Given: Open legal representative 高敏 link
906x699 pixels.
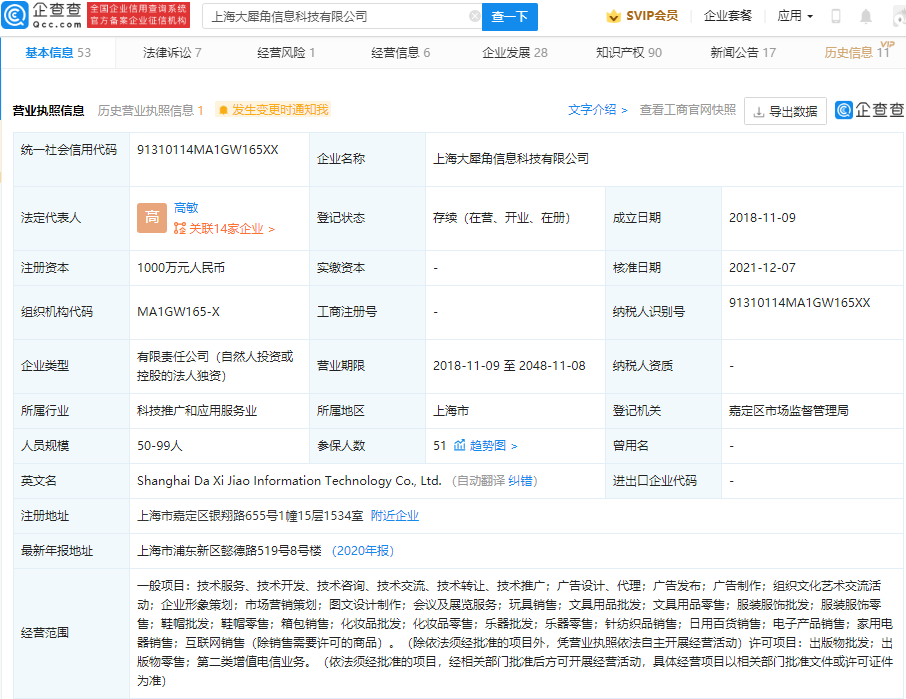Looking at the screenshot, I should 186,207.
